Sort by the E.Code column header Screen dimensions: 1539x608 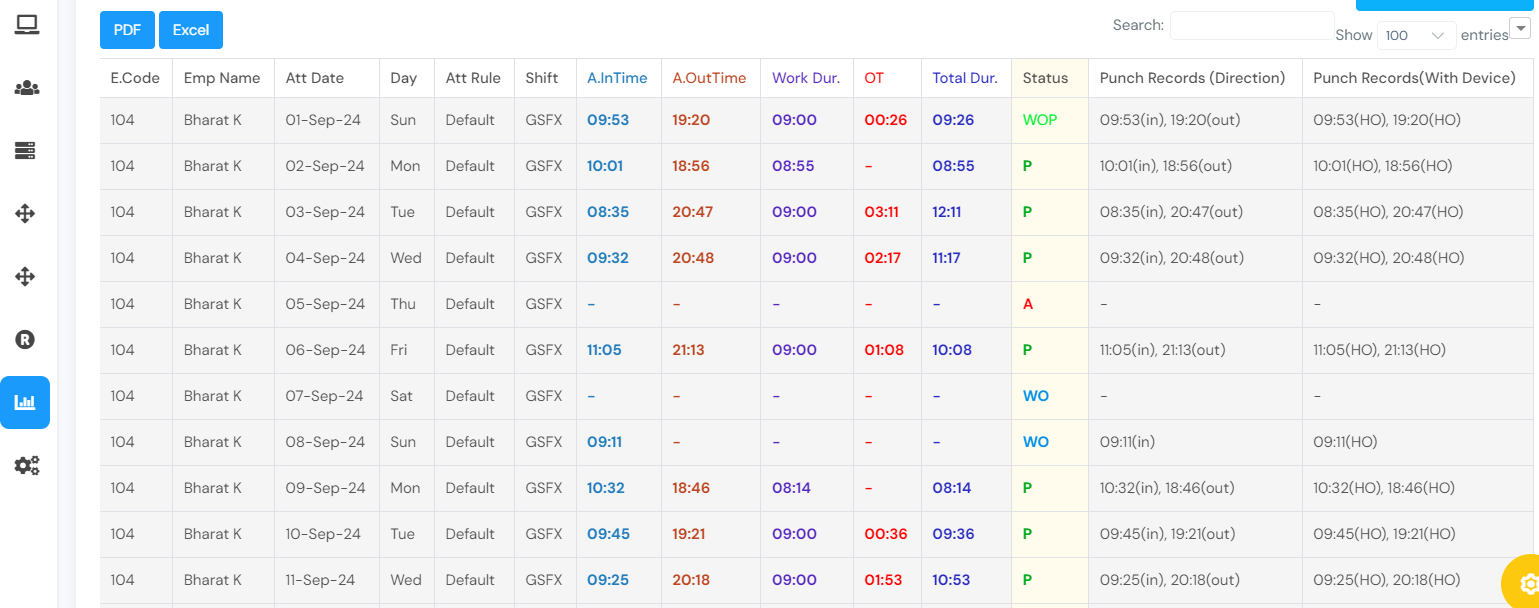pos(135,78)
